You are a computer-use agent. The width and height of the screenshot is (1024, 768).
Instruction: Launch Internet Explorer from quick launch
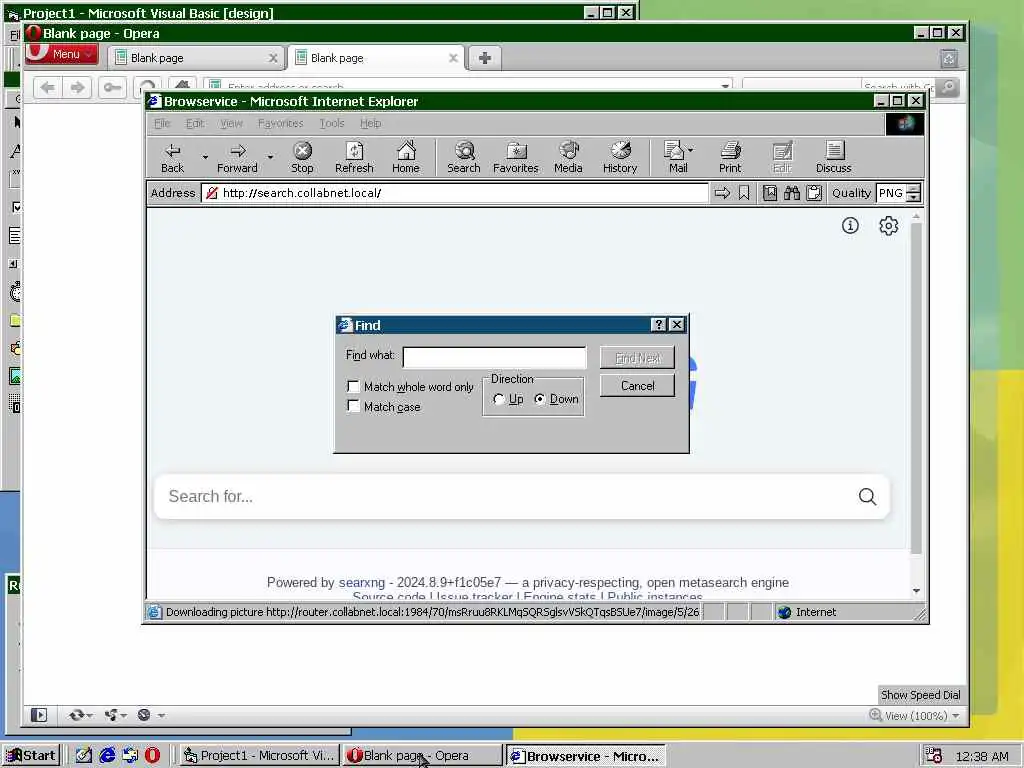pos(107,755)
